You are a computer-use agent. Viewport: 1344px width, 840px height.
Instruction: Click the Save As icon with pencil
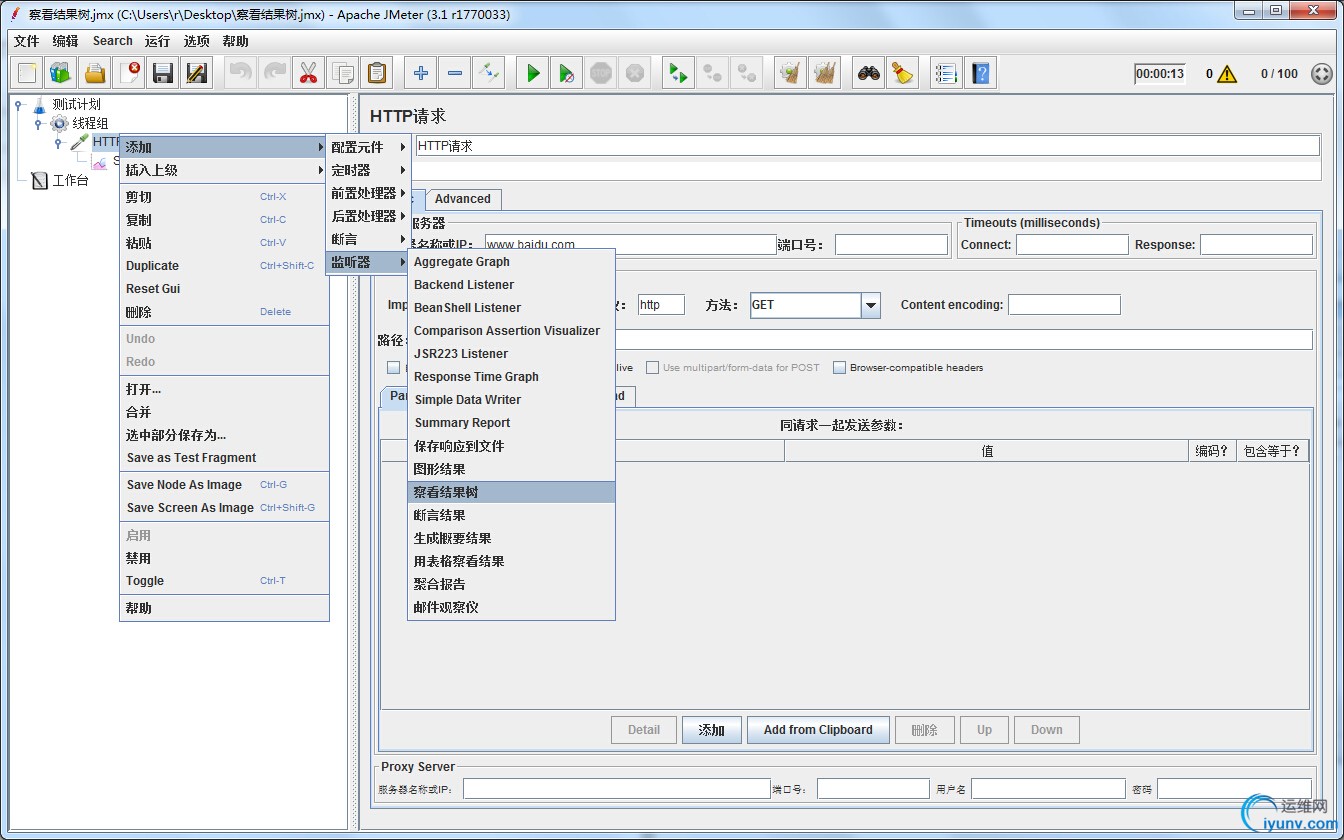coord(197,73)
